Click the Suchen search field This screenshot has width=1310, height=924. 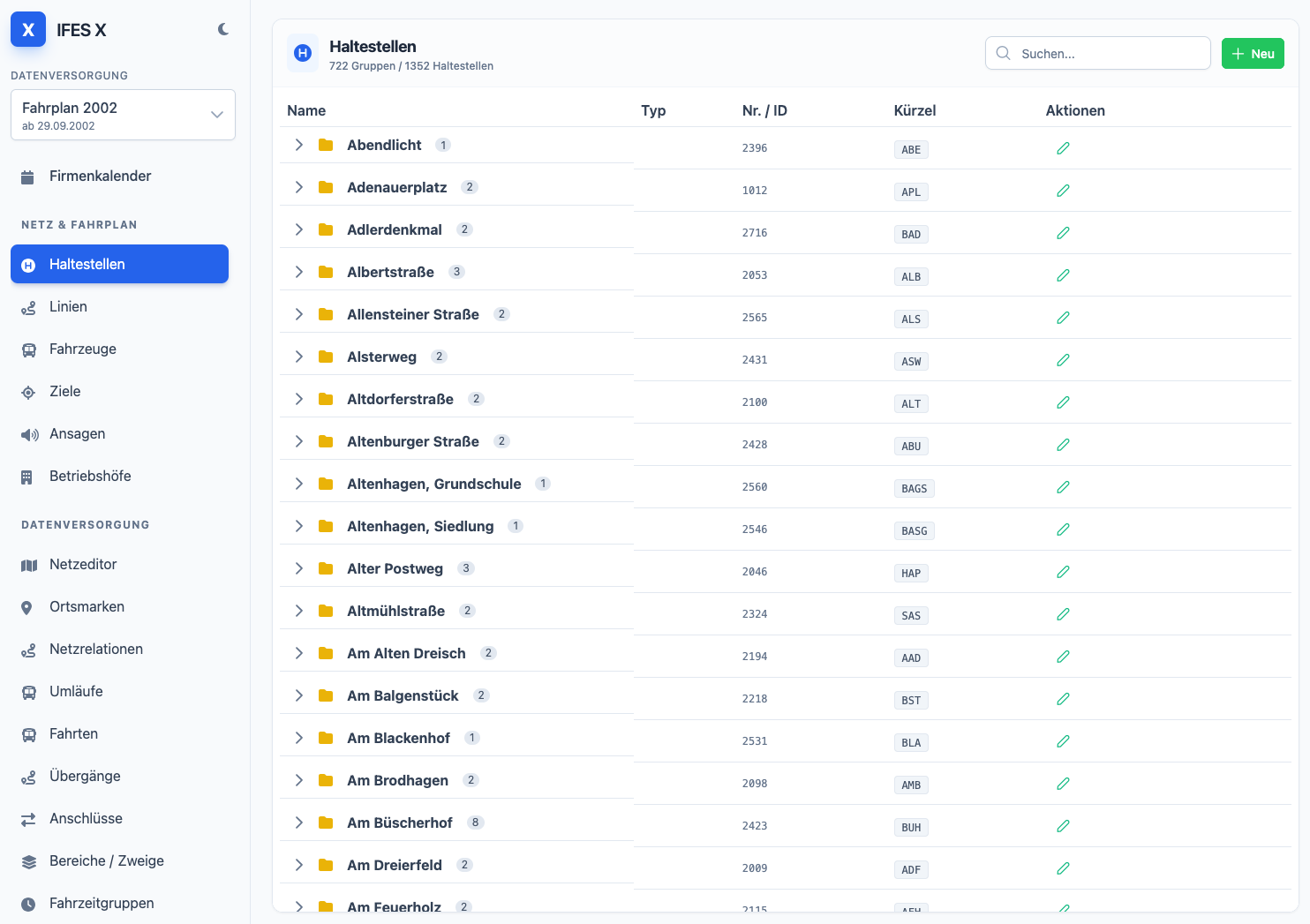1097,53
